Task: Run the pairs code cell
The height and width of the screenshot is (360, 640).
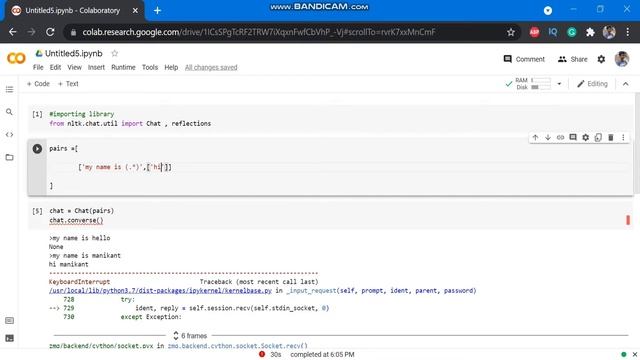Action: tap(37, 149)
